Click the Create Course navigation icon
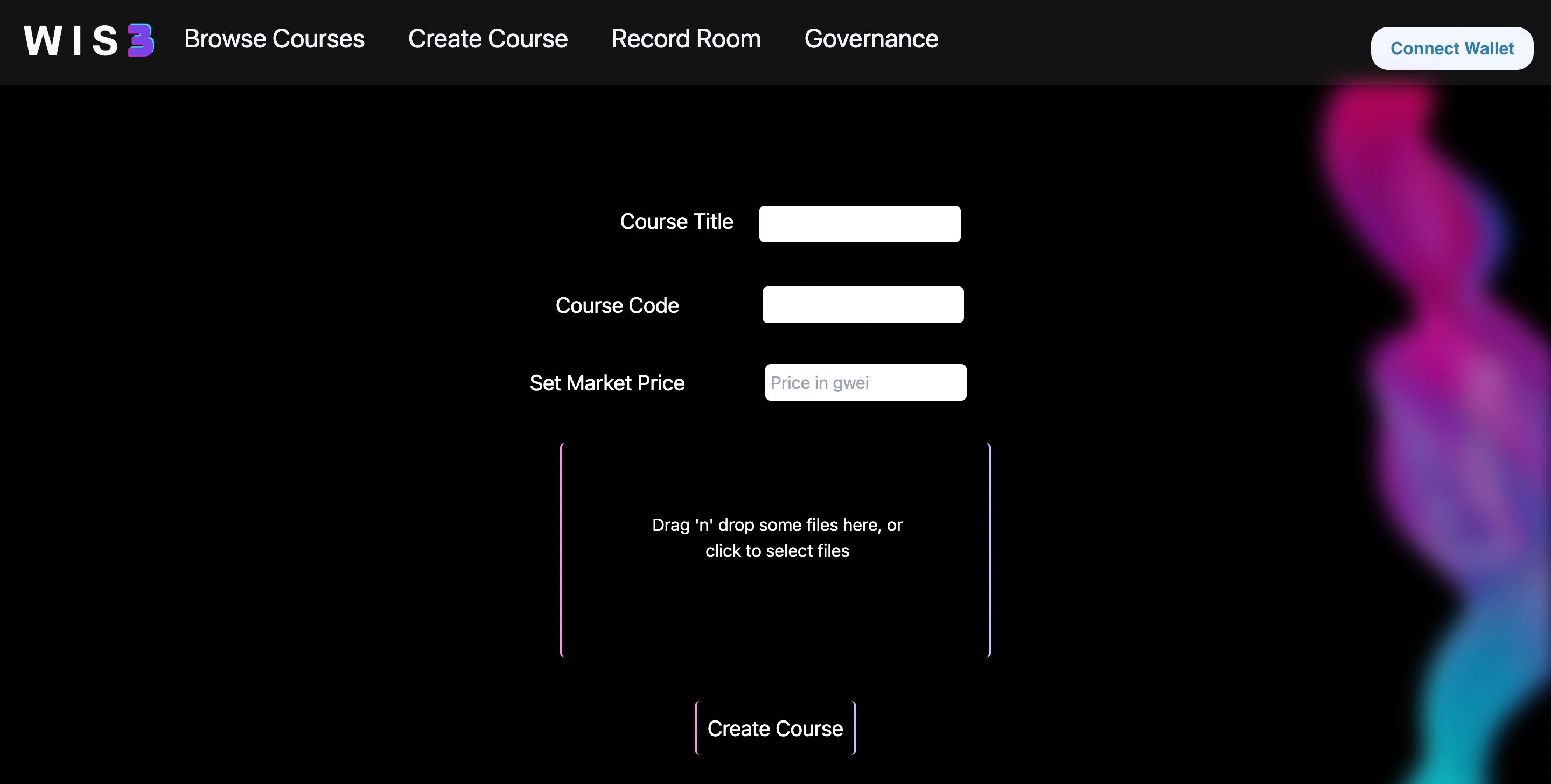 (488, 39)
